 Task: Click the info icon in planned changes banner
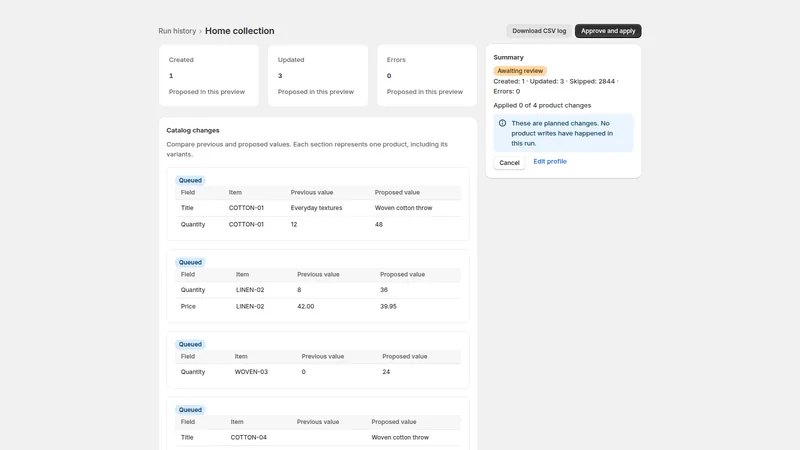pos(503,123)
